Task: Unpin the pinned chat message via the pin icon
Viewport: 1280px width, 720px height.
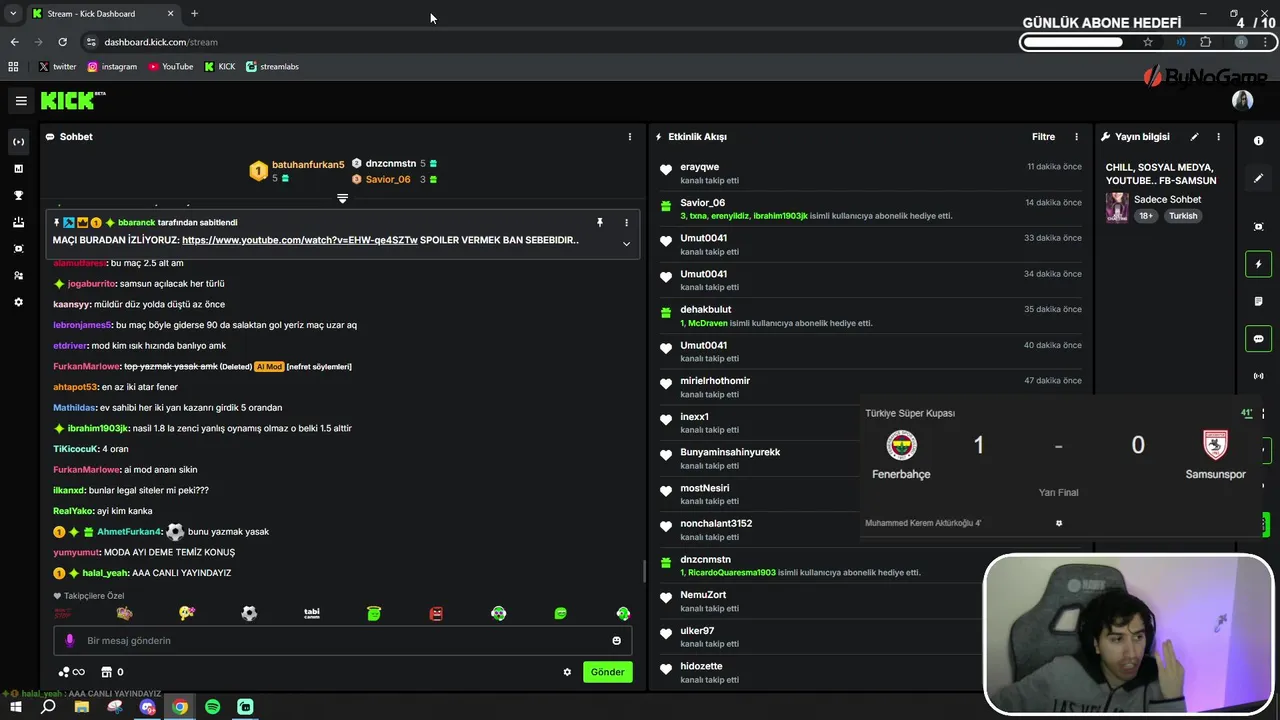Action: coord(600,222)
